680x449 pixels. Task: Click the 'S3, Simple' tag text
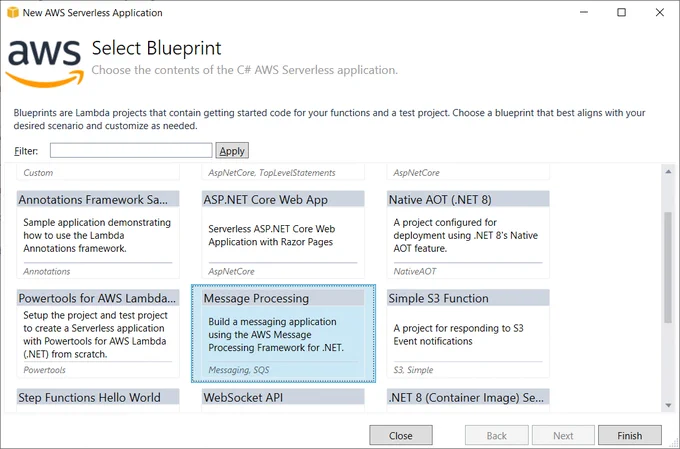(413, 370)
